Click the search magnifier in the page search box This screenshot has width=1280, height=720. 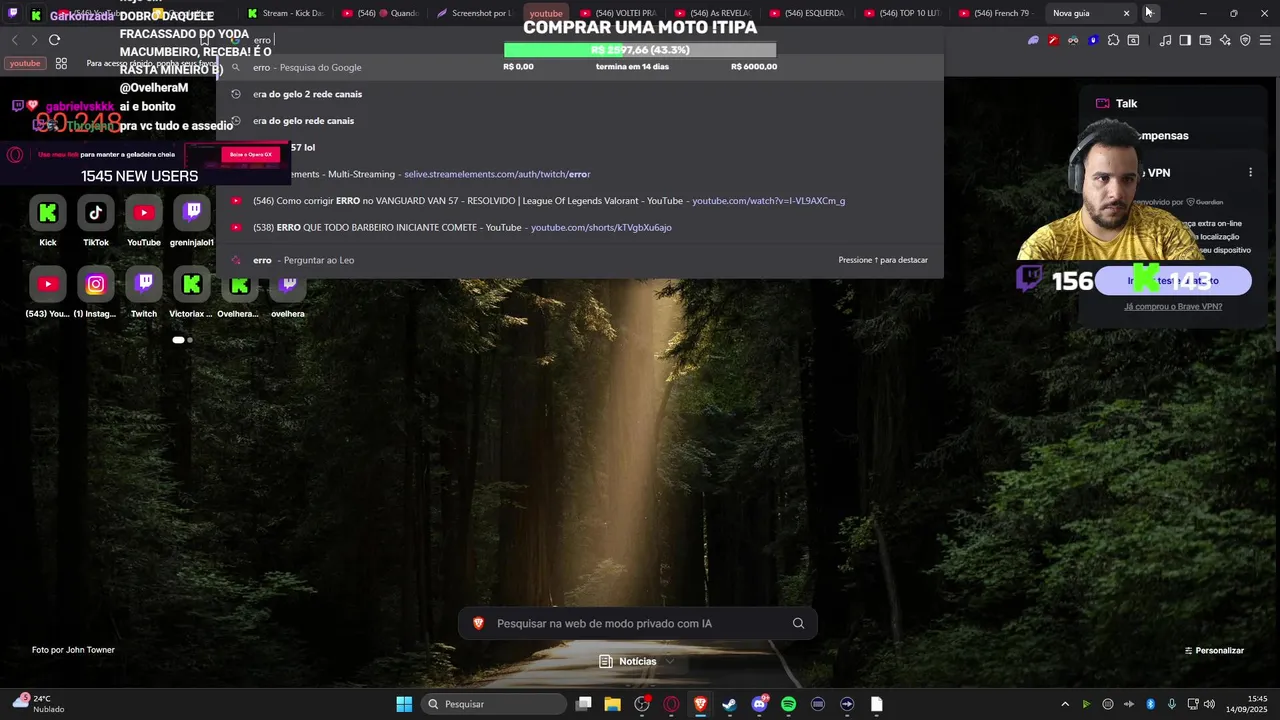click(x=798, y=623)
